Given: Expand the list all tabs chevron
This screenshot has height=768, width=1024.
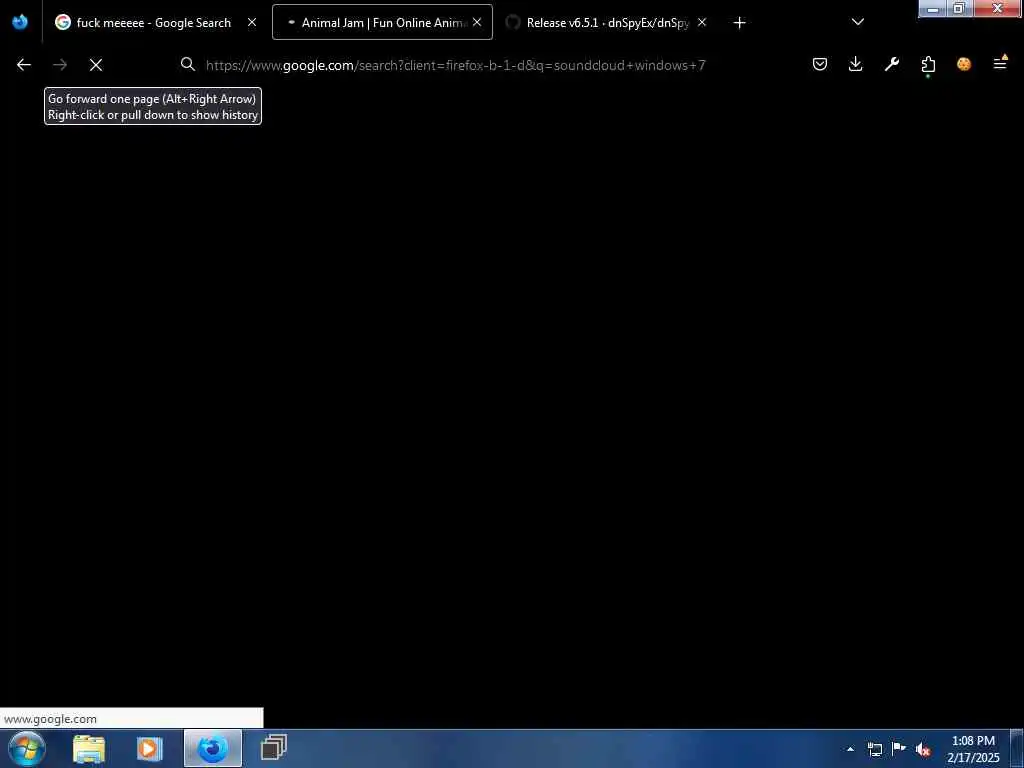Looking at the screenshot, I should [858, 22].
